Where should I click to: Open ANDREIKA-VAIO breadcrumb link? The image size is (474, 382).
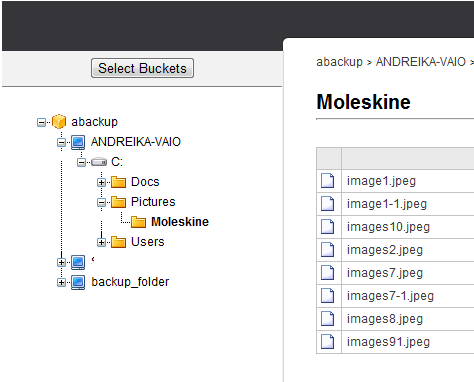(421, 62)
